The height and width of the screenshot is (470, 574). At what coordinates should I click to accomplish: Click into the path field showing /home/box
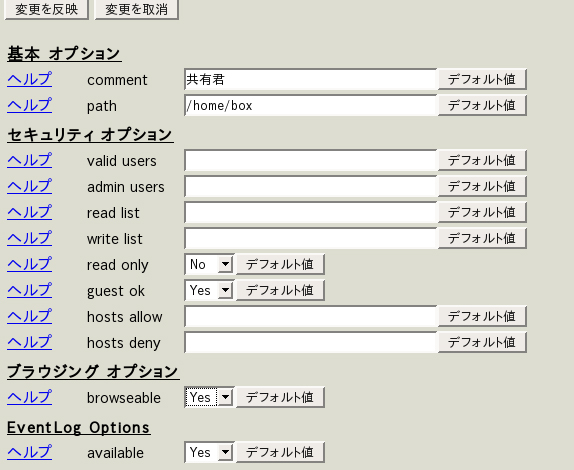click(x=311, y=105)
